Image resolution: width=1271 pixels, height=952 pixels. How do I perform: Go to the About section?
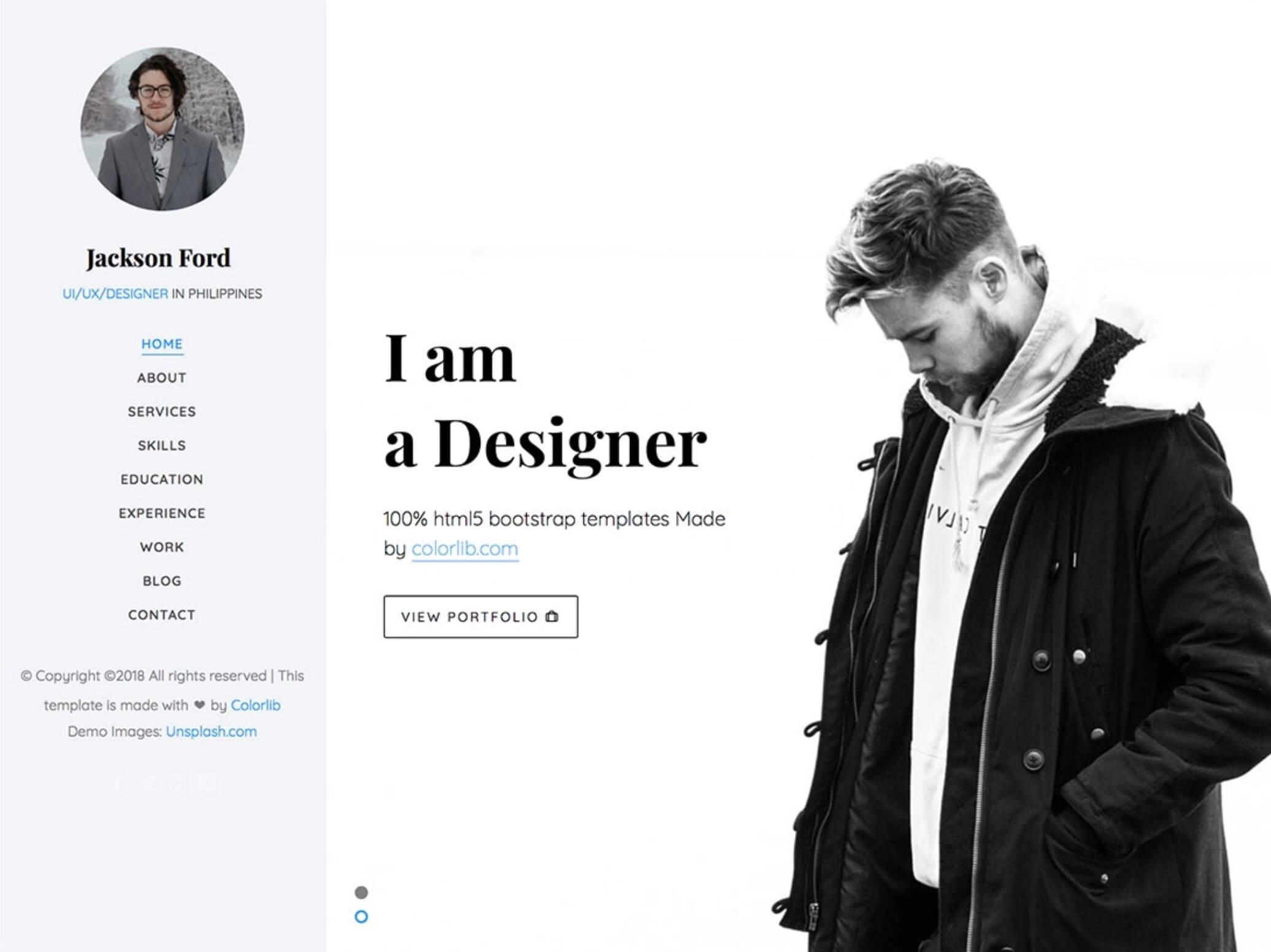pyautogui.click(x=162, y=378)
